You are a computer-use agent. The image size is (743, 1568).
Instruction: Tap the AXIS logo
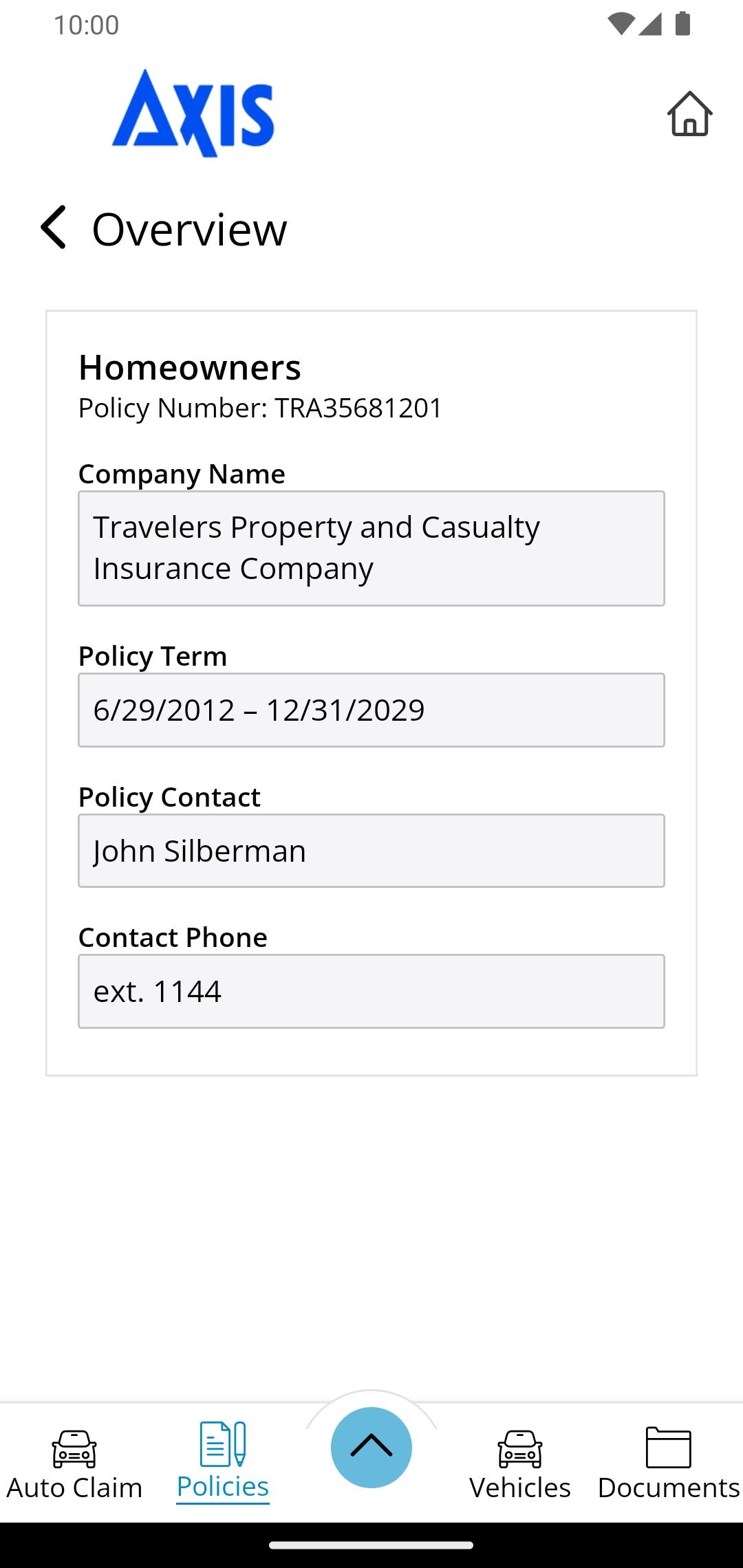coord(193,113)
